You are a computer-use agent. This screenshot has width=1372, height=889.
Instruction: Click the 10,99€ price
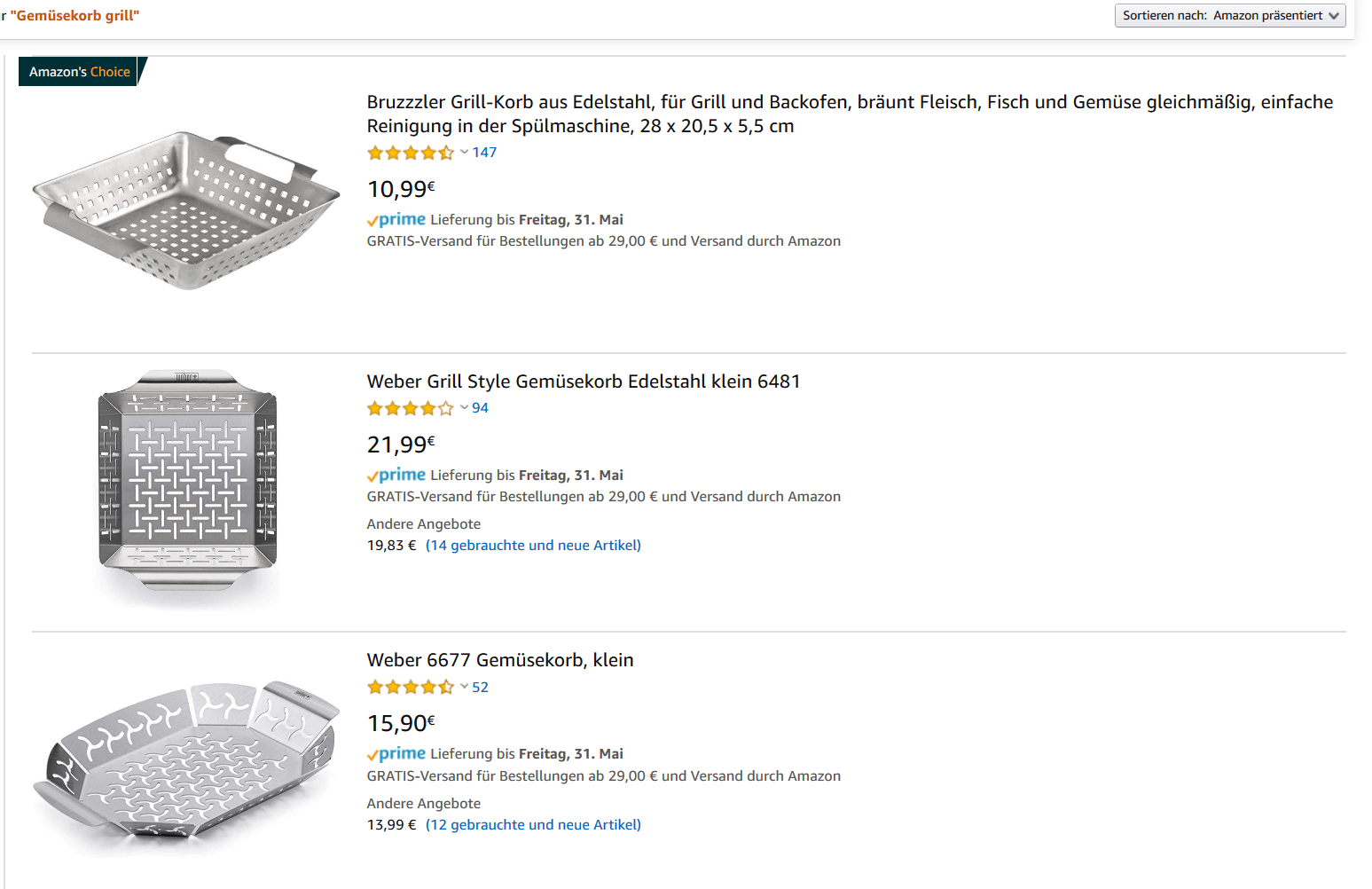pos(401,189)
